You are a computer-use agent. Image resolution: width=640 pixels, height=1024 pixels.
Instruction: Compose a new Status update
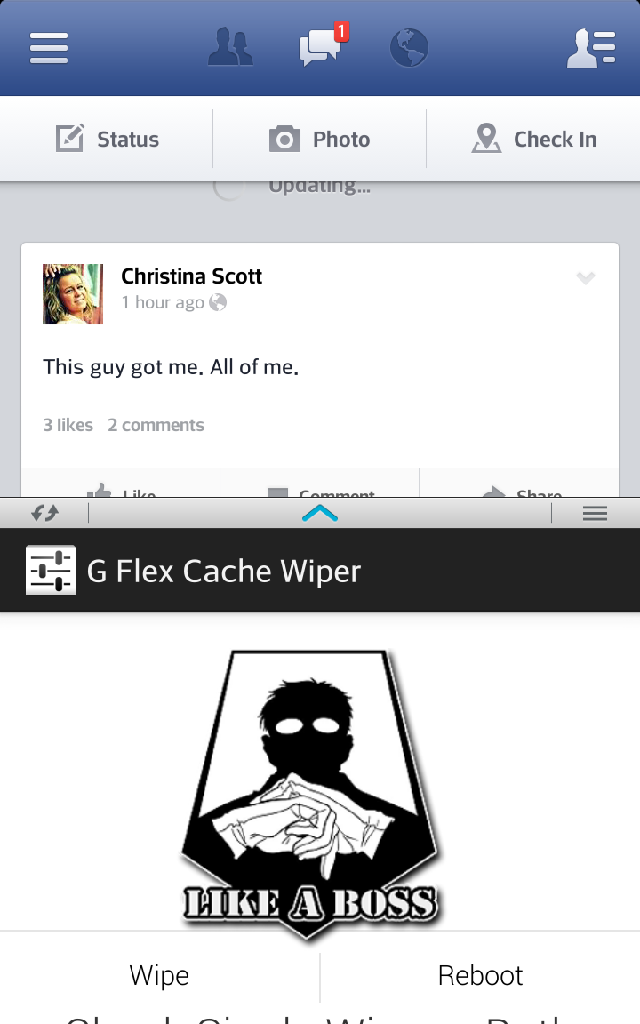click(x=107, y=138)
